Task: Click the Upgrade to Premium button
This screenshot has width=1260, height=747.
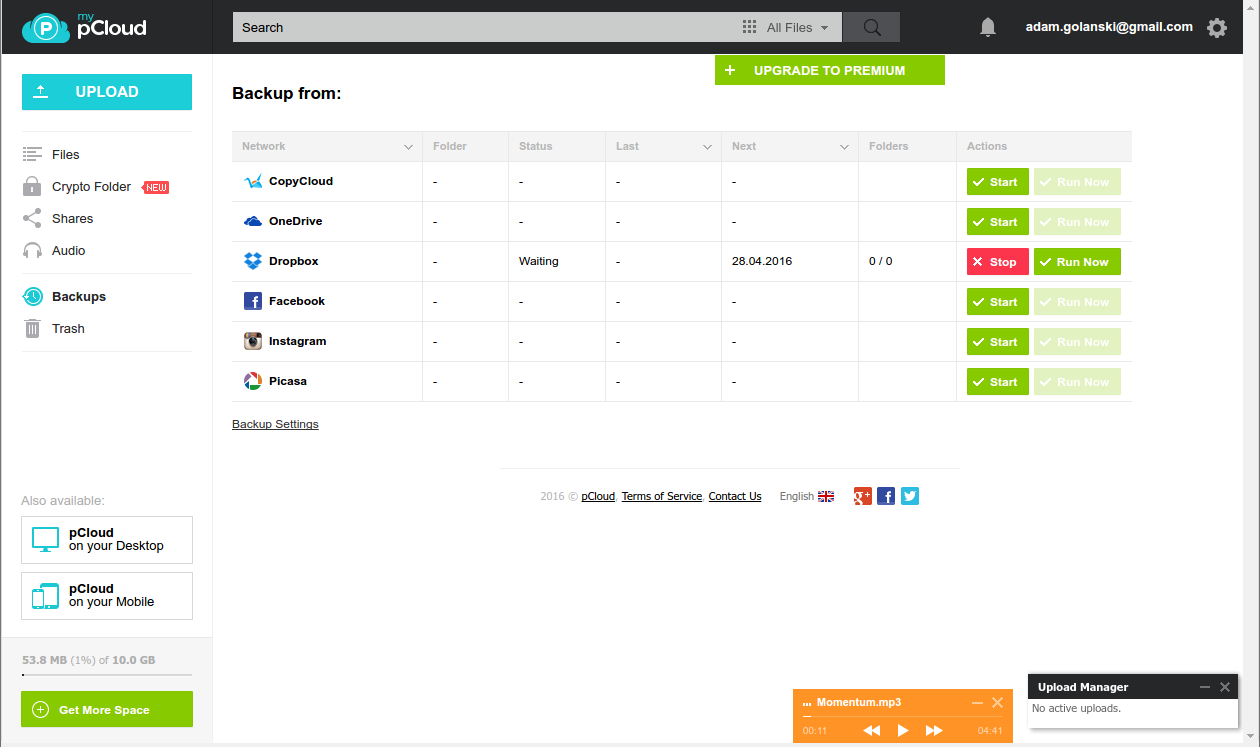Action: point(830,70)
